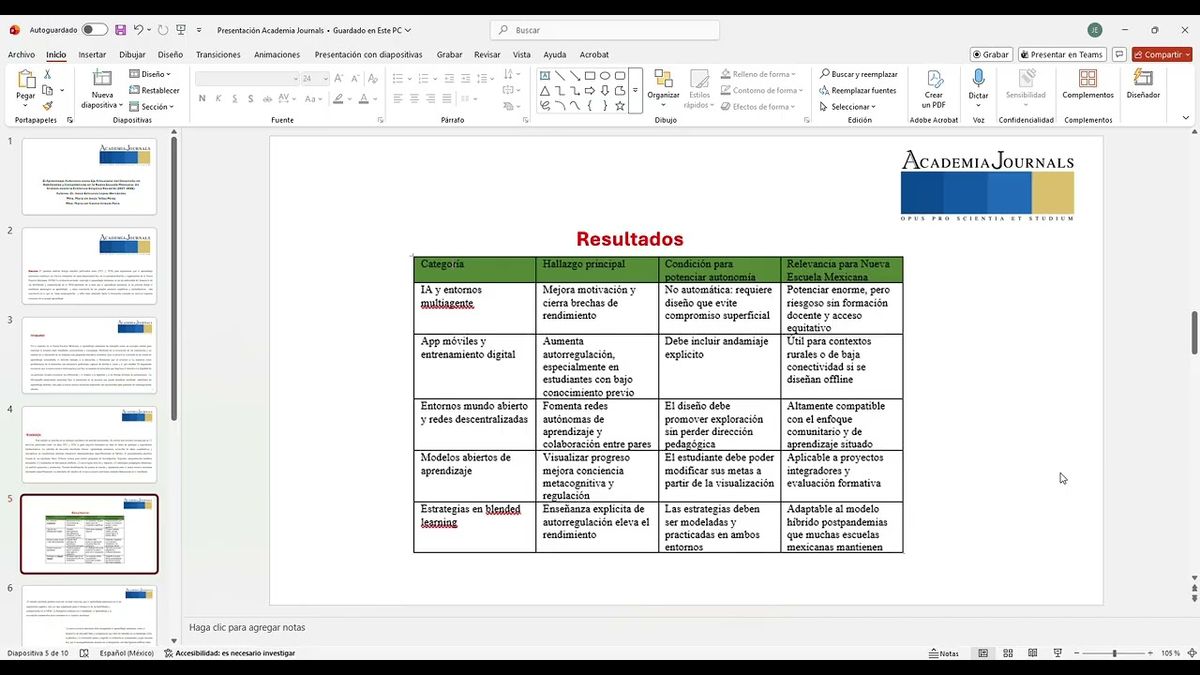Click the slide sorter view icon
The height and width of the screenshot is (675, 1200).
coord(1008,653)
